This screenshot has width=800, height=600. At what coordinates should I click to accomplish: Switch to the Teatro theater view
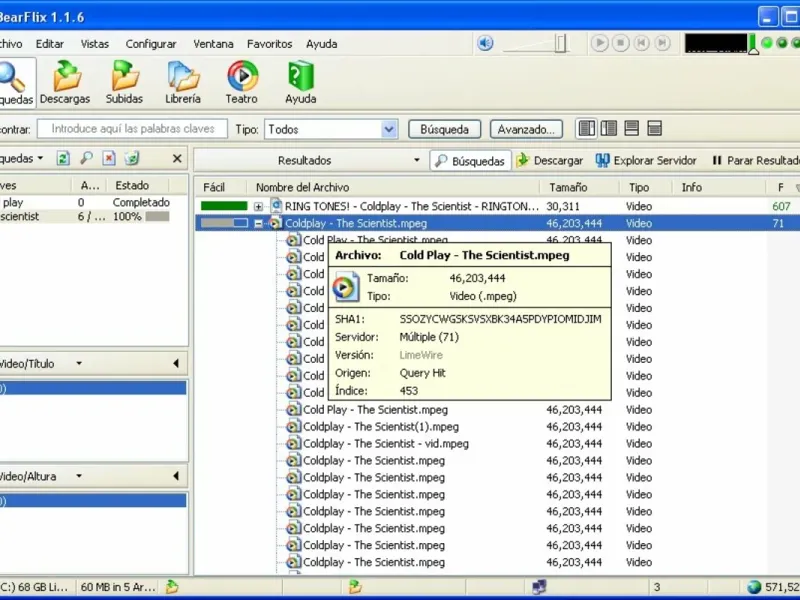tap(241, 82)
